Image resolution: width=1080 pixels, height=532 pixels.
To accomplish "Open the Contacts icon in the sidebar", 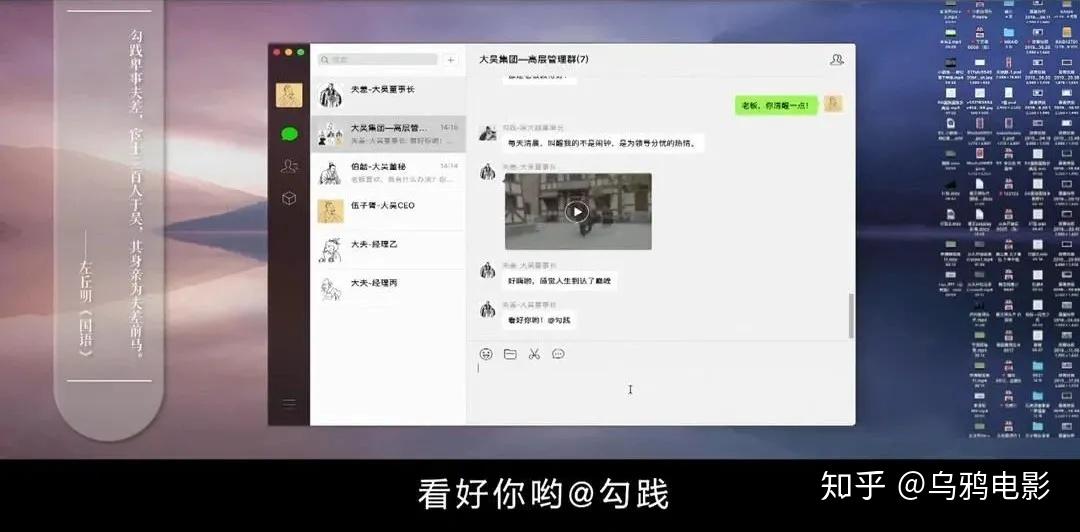I will pos(289,166).
